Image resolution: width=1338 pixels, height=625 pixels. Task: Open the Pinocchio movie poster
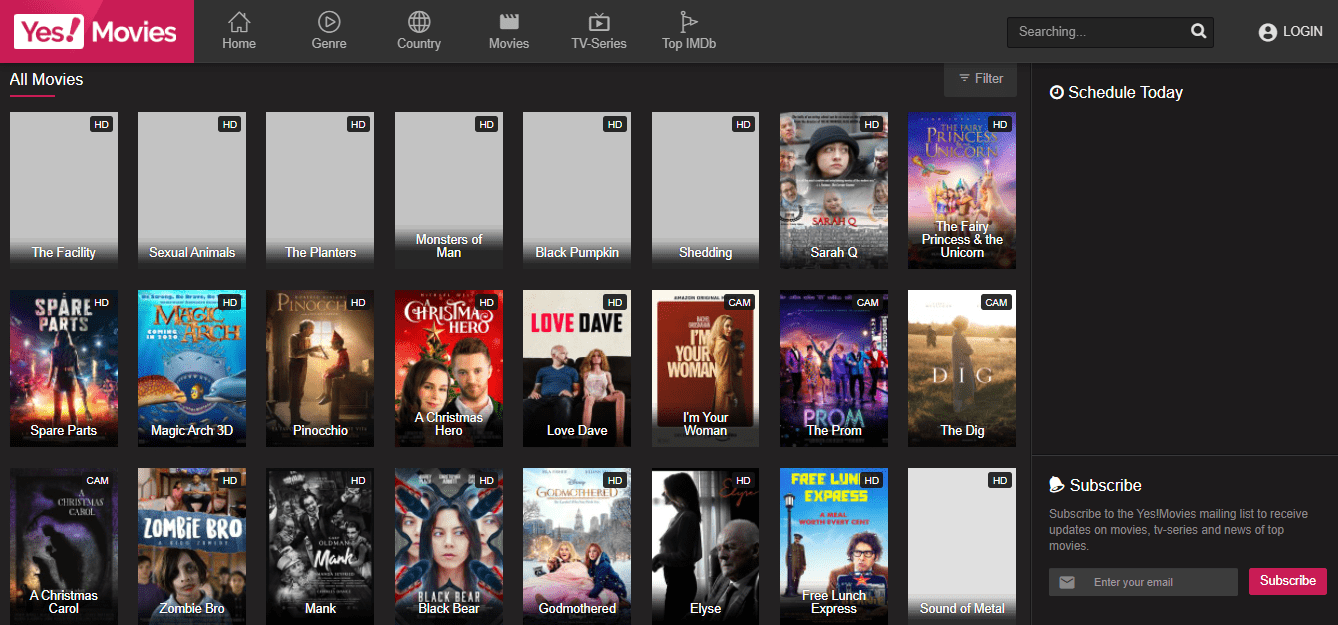pos(320,368)
